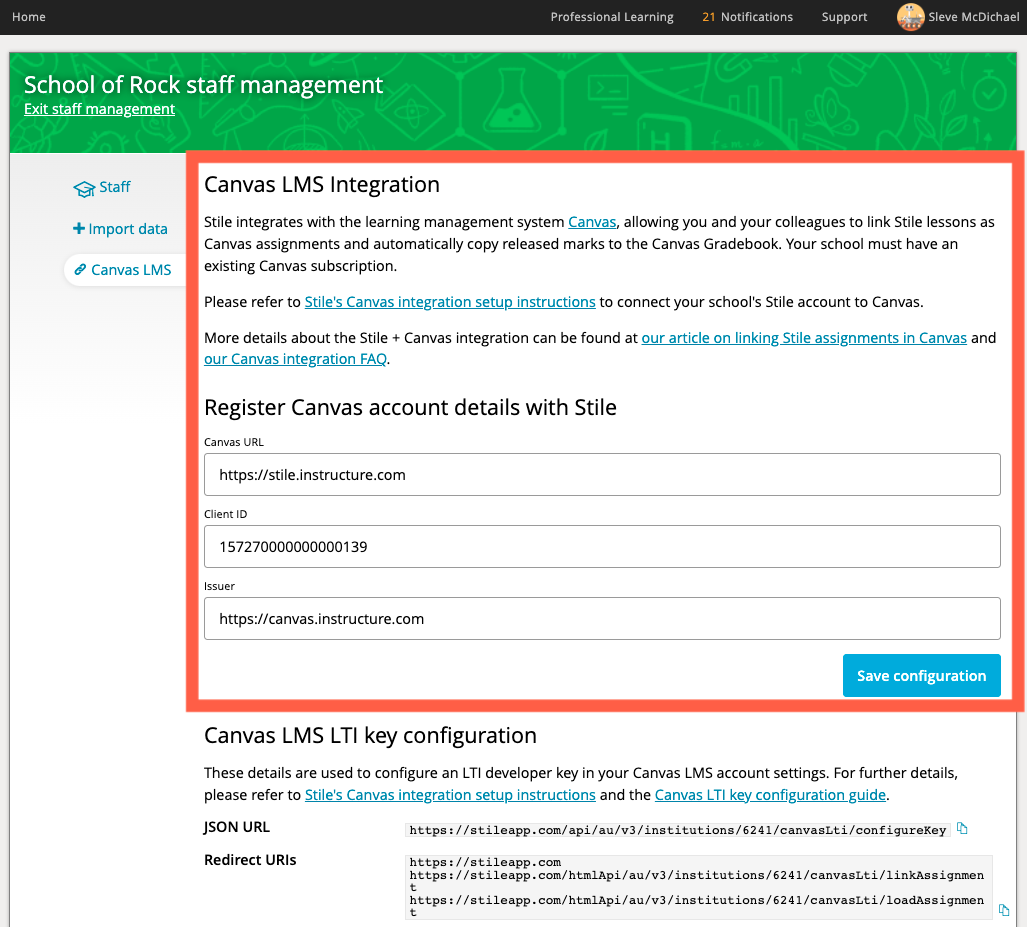
Task: Copy the Redirect URIs with the copy icon
Action: (x=1004, y=910)
